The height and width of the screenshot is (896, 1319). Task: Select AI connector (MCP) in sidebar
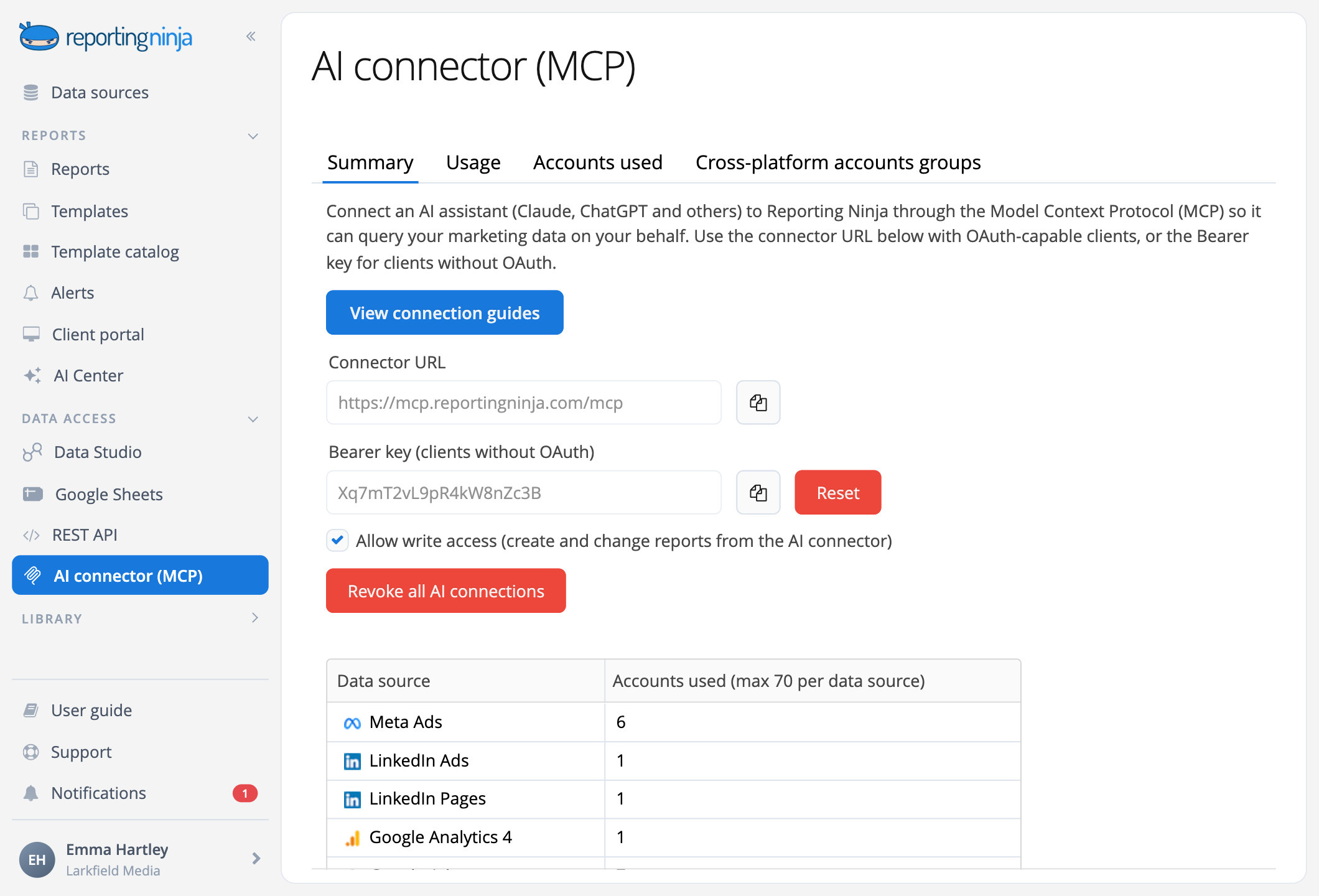click(x=140, y=576)
